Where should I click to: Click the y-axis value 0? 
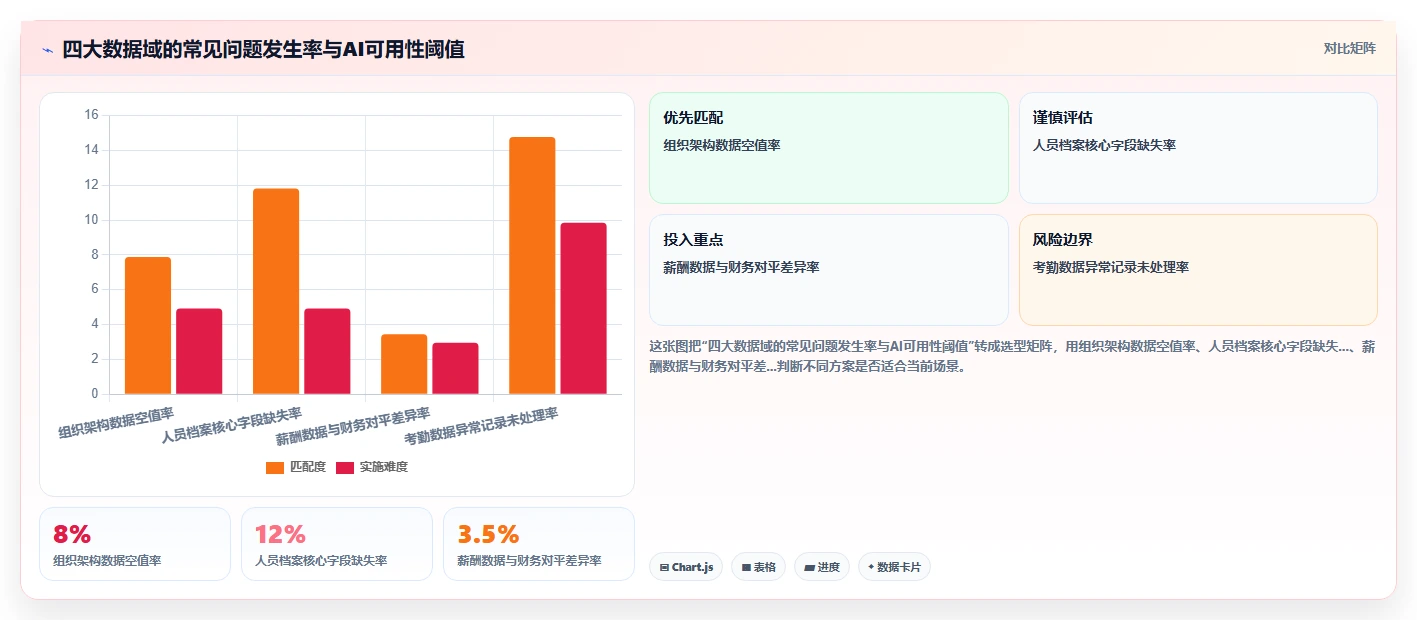(x=94, y=394)
